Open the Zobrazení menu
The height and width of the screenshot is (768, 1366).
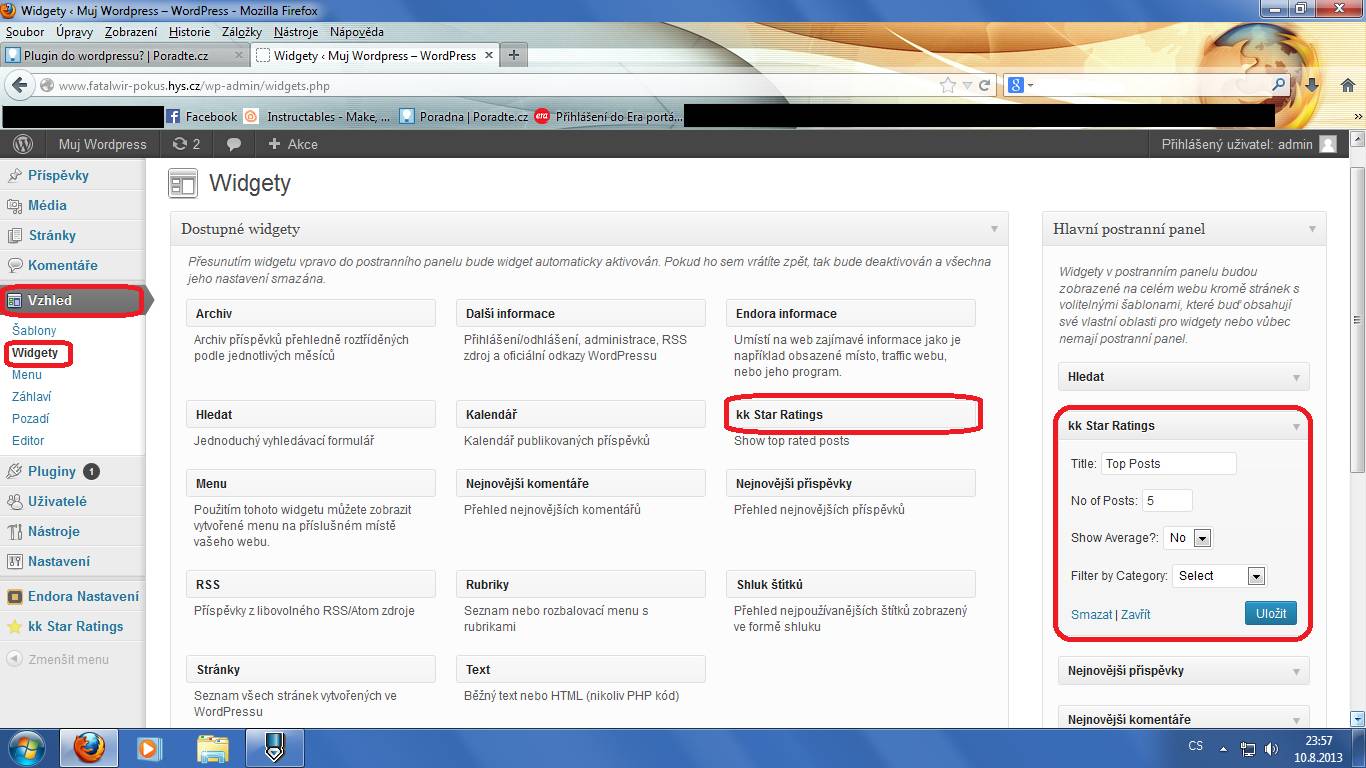[x=130, y=32]
